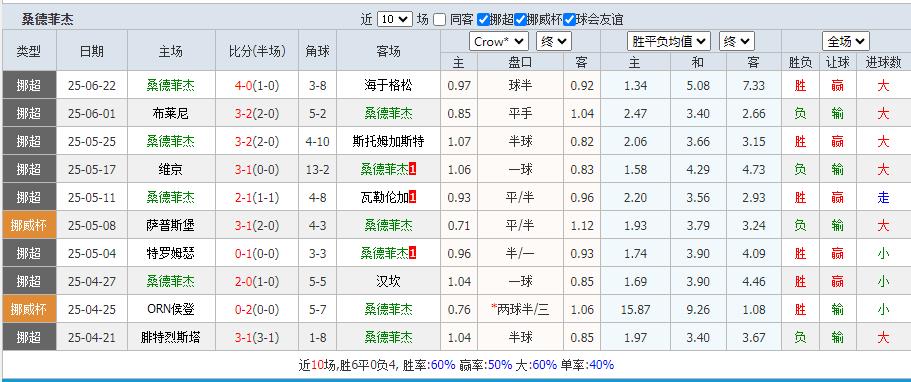The height and width of the screenshot is (382, 911).
Task: Click the 胜负 column header
Action: [800, 63]
